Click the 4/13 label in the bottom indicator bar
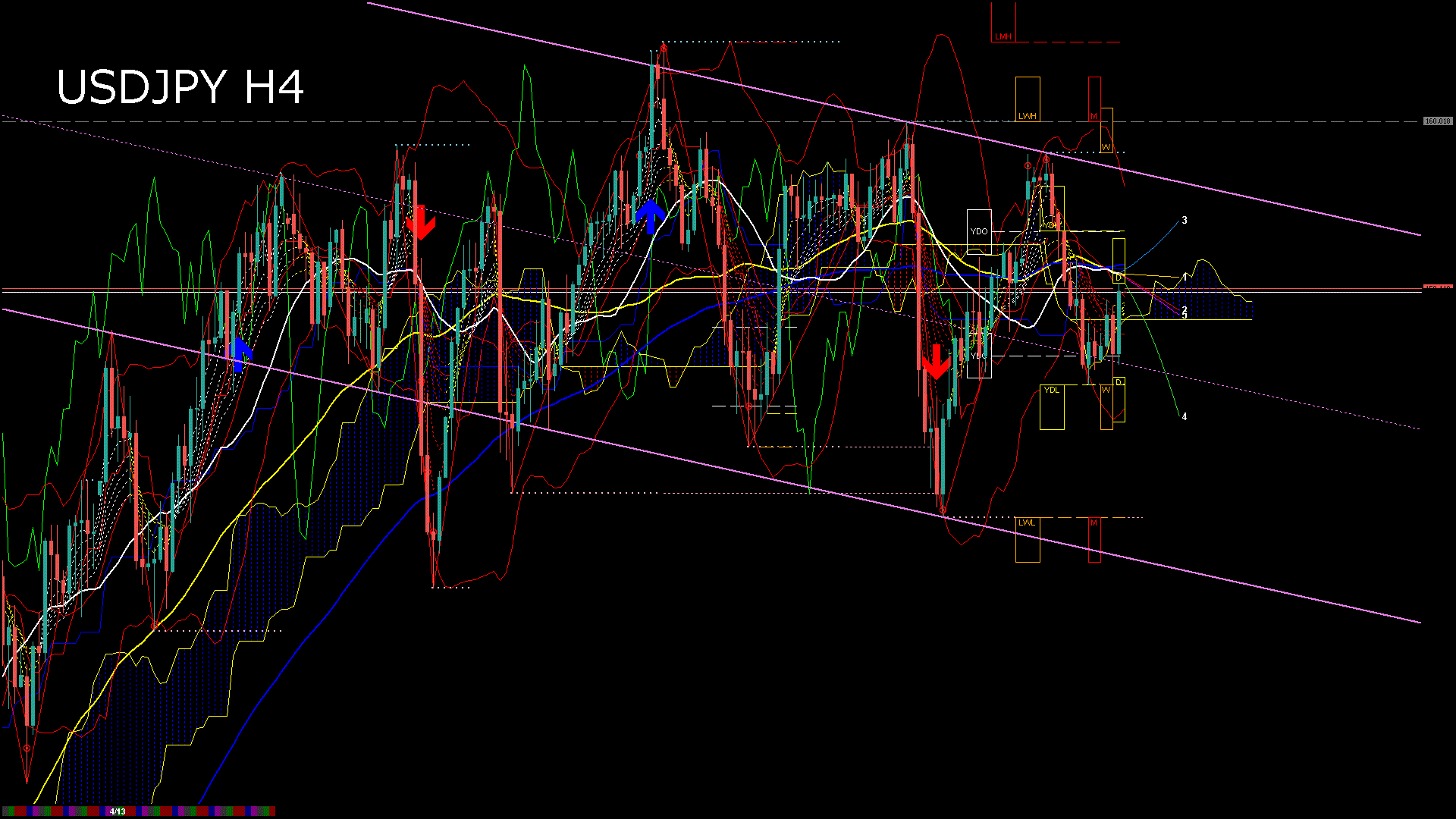The width and height of the screenshot is (1456, 819). [x=118, y=810]
